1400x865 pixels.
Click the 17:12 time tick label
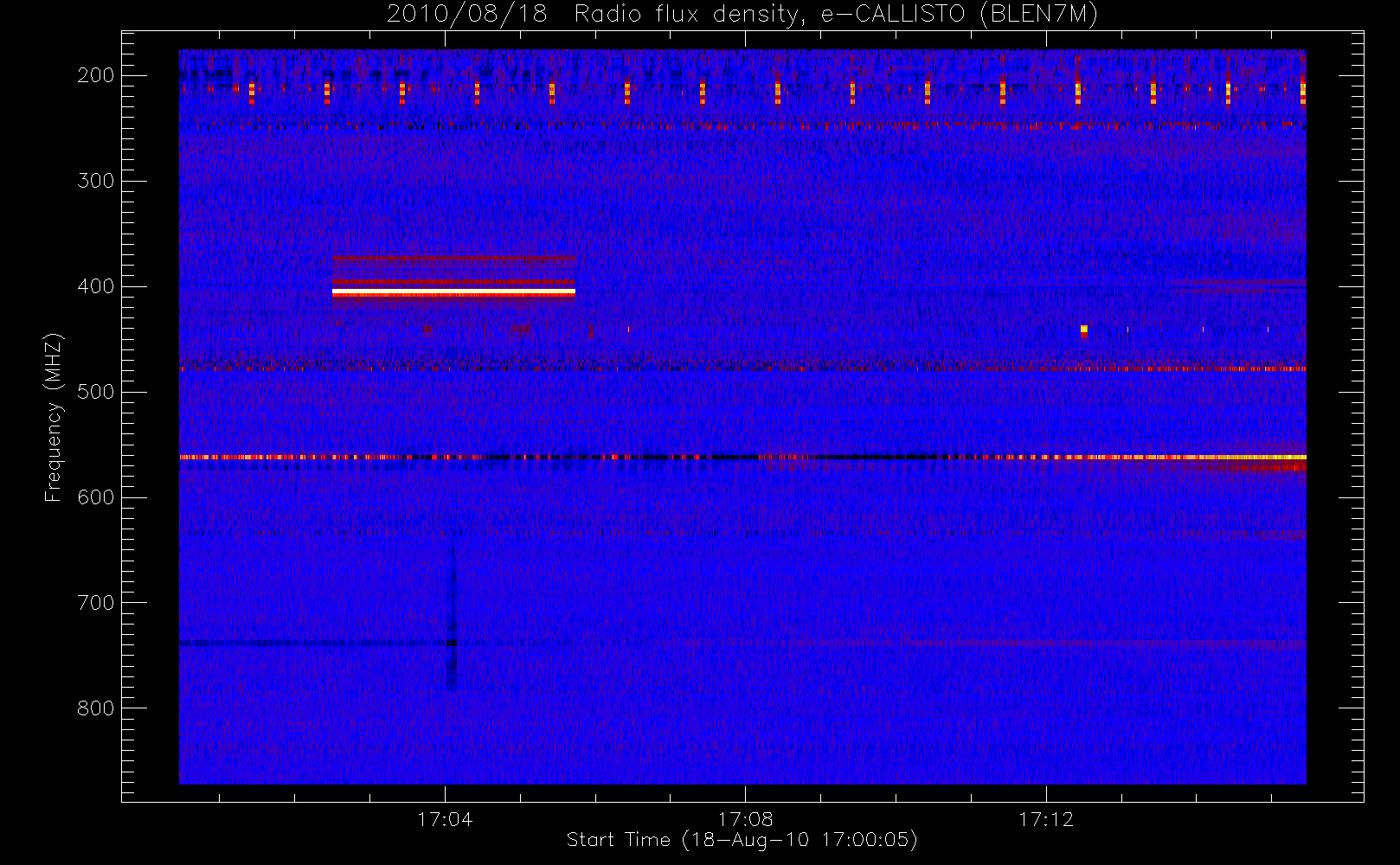tap(1046, 818)
